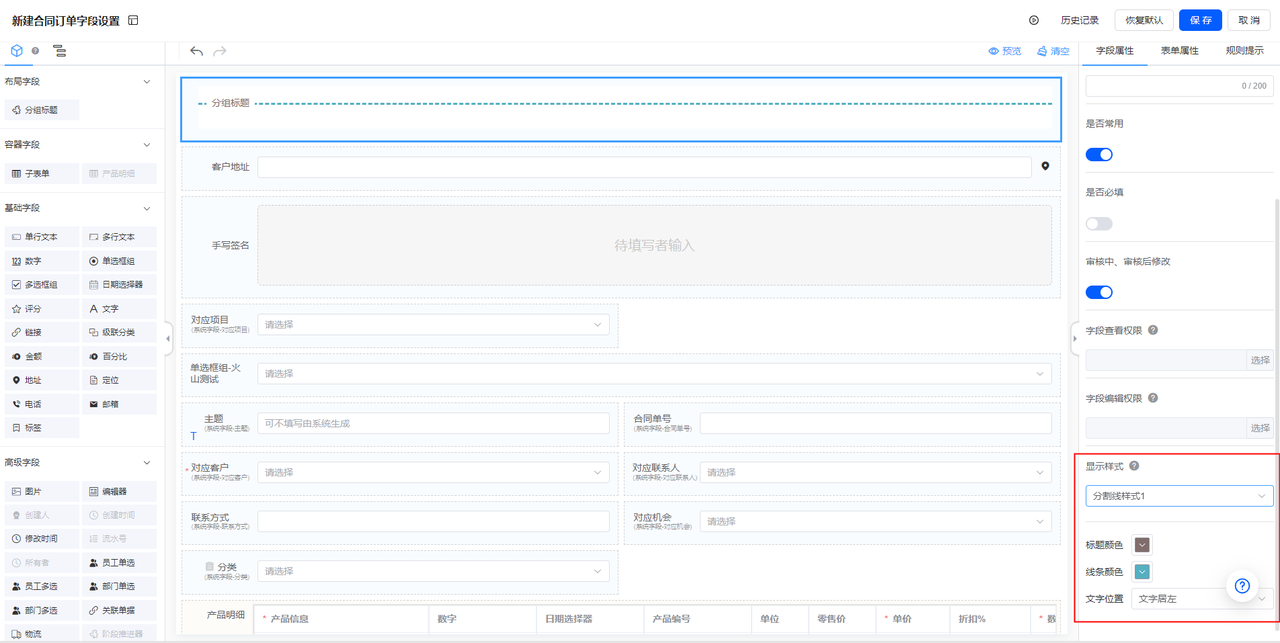Open the 对应项目 dropdown
1280x643 pixels.
tap(433, 325)
